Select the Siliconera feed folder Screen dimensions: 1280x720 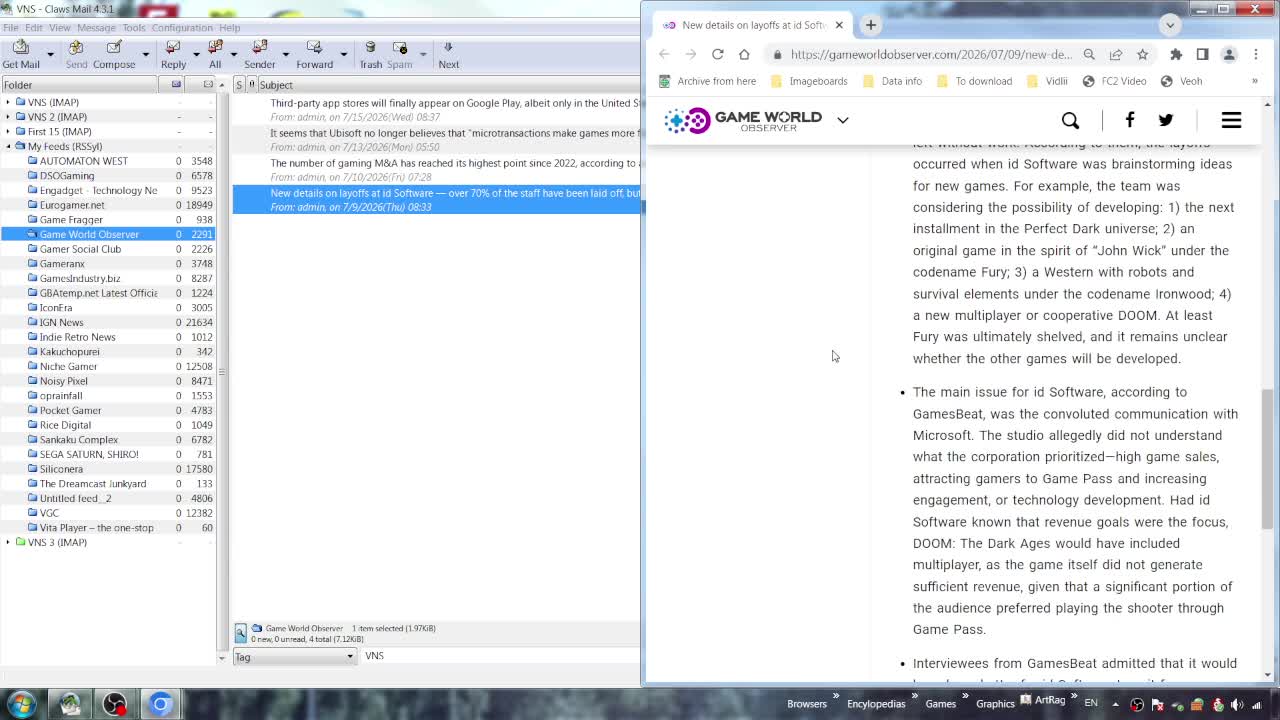coord(61,469)
